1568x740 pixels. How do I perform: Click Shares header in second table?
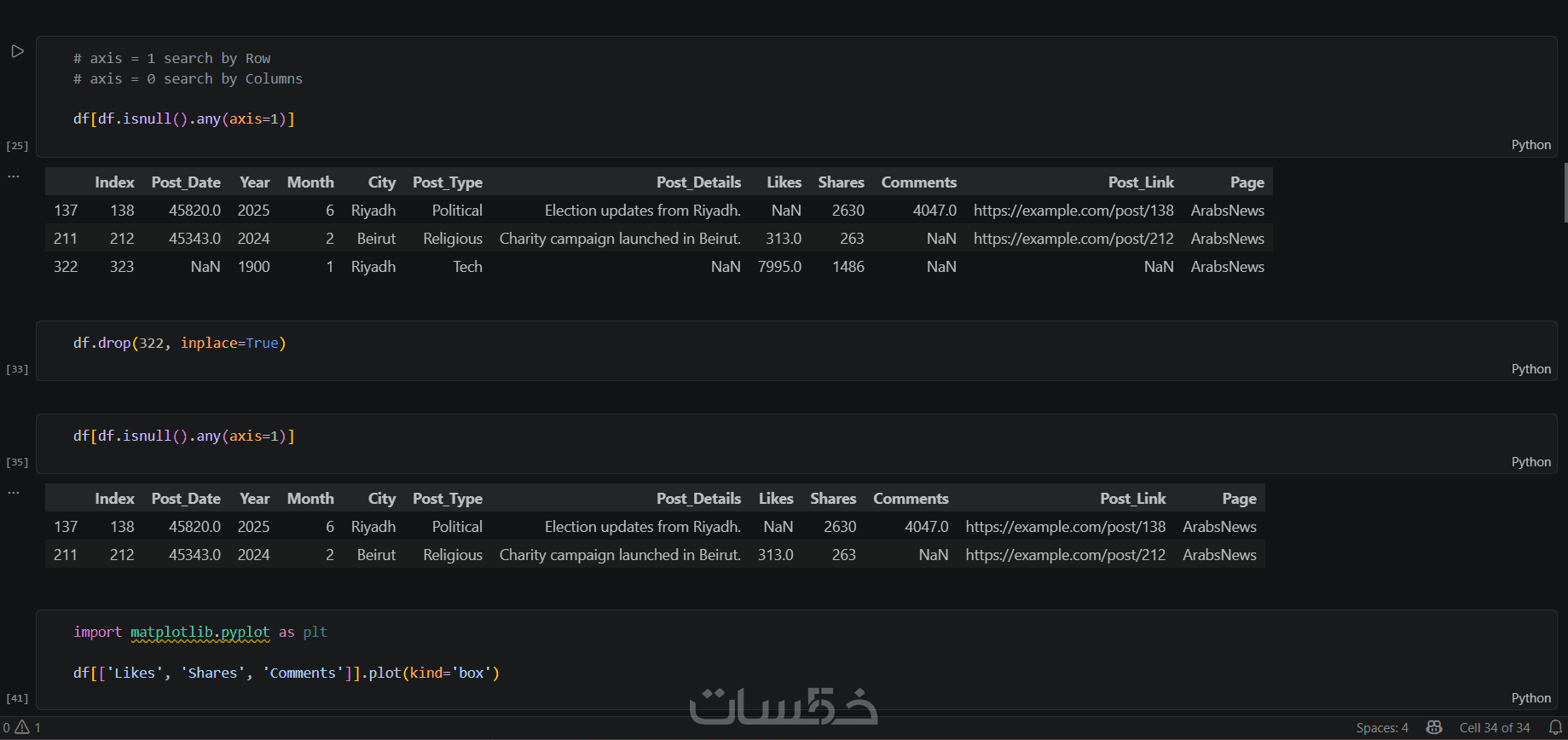[x=833, y=499]
